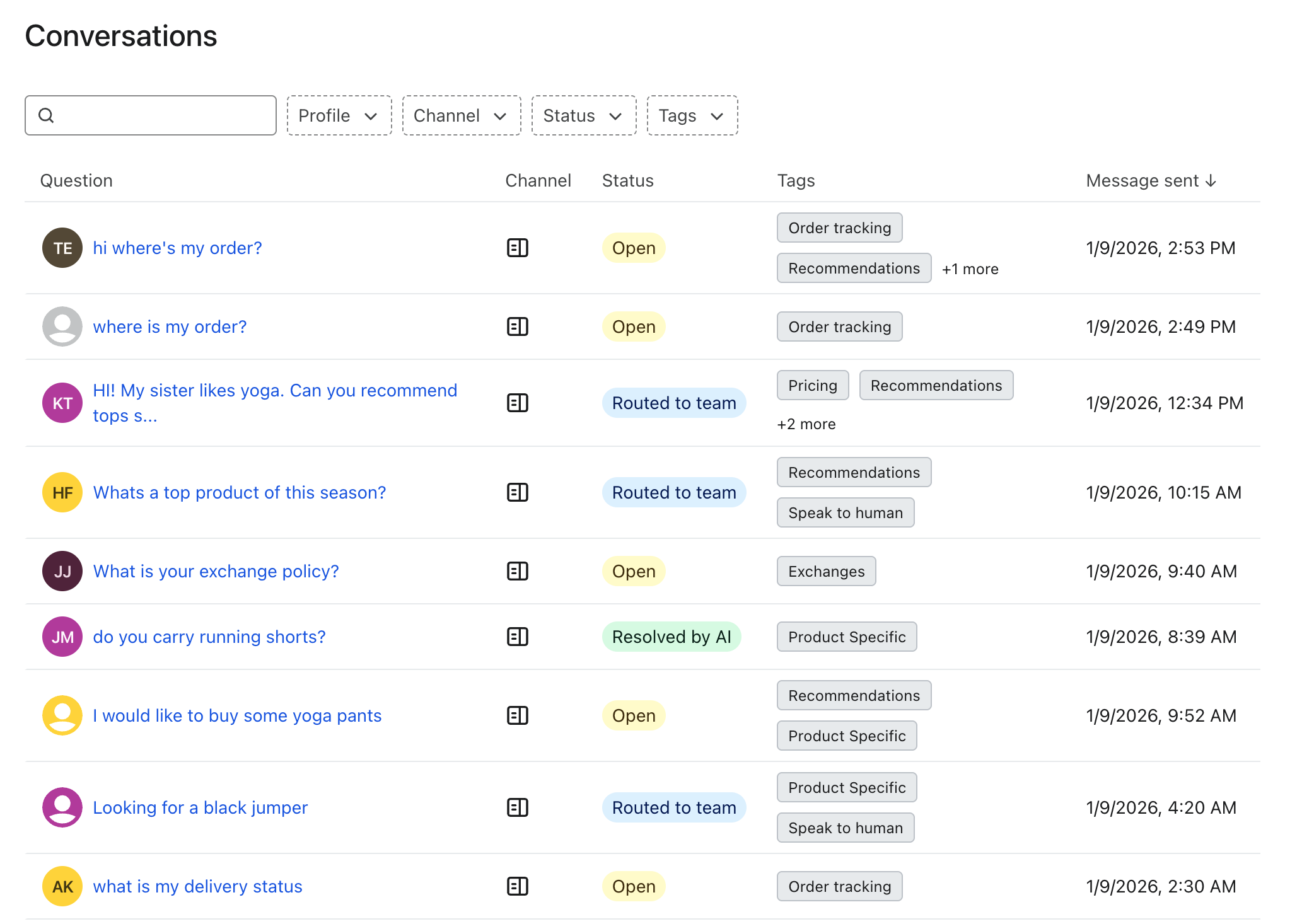Click the search magnifier icon

click(46, 115)
